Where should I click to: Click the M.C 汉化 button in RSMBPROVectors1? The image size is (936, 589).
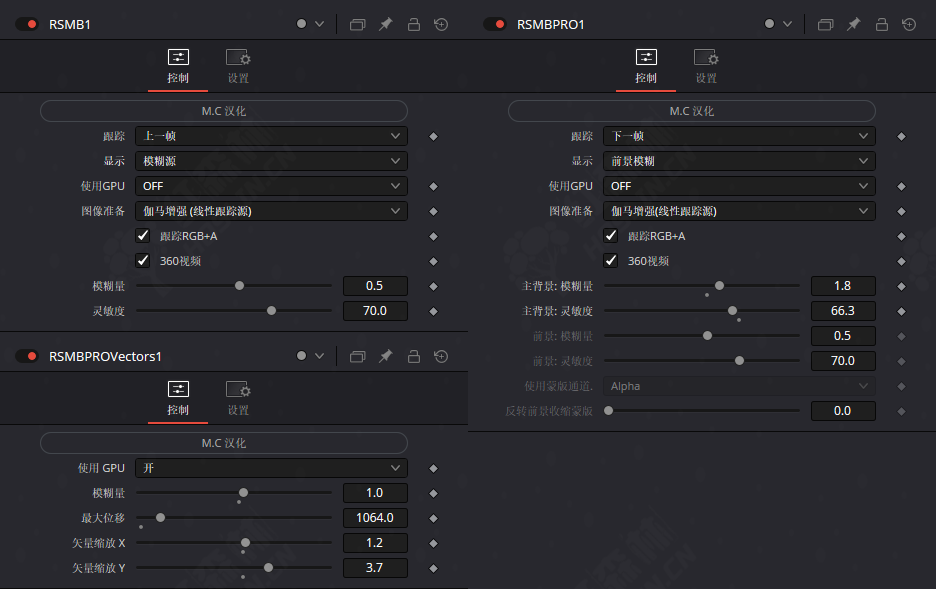pos(224,443)
